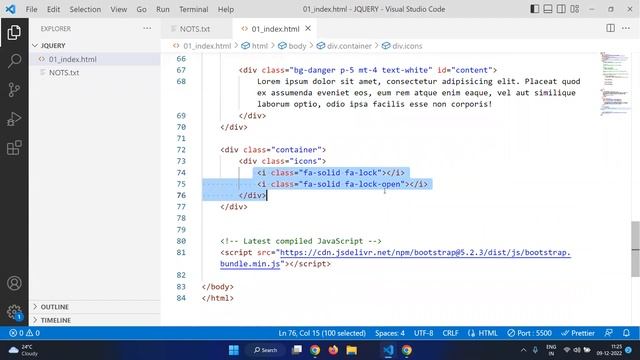This screenshot has height=360, width=640.
Task: Click Port : 5500 Live Server item
Action: point(529,333)
